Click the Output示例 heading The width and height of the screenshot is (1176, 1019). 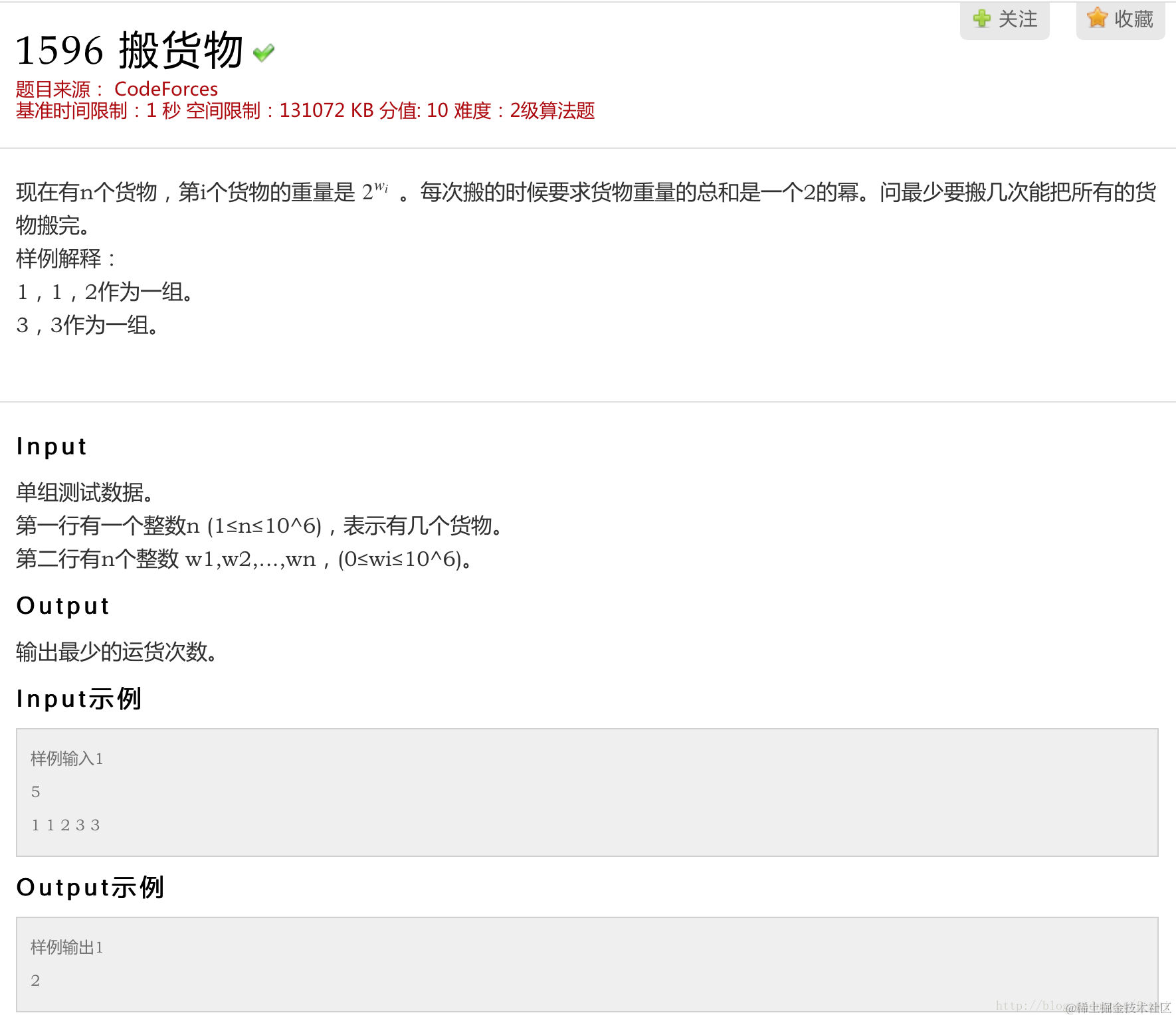[x=90, y=887]
